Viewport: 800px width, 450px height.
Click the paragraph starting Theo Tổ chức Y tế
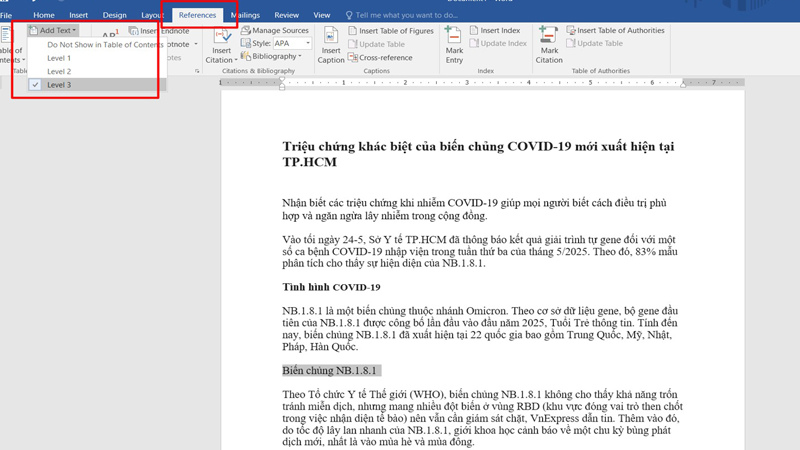pos(482,418)
